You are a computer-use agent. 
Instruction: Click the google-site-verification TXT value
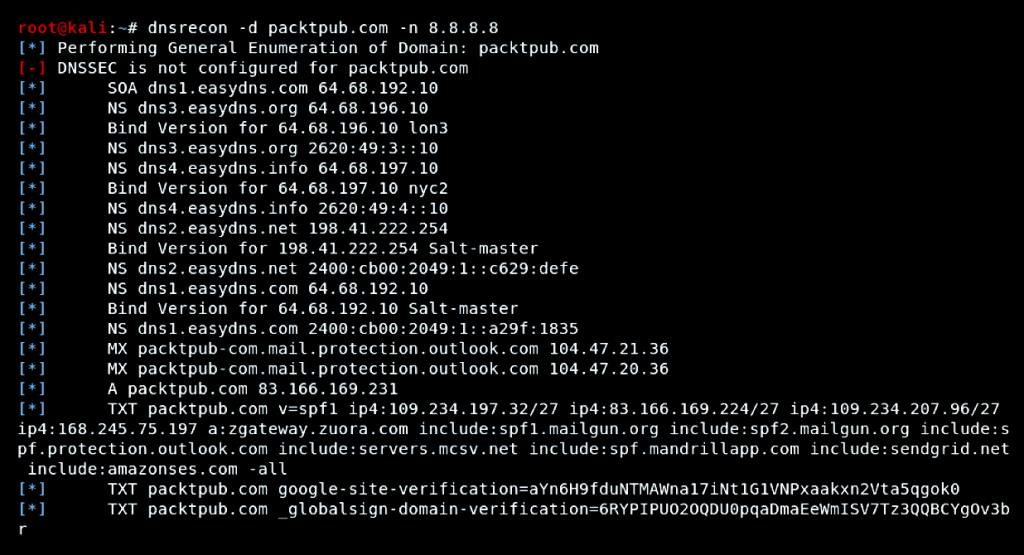point(618,489)
